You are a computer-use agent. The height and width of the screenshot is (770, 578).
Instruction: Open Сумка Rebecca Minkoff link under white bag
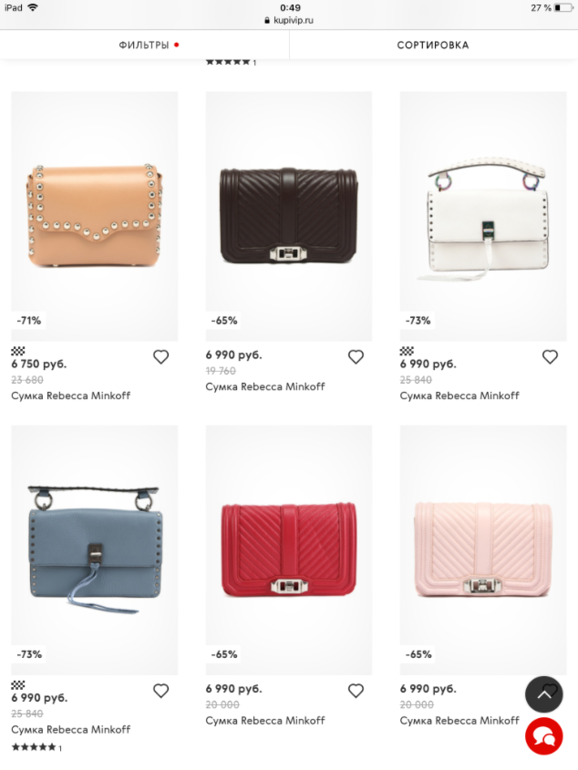coord(460,396)
